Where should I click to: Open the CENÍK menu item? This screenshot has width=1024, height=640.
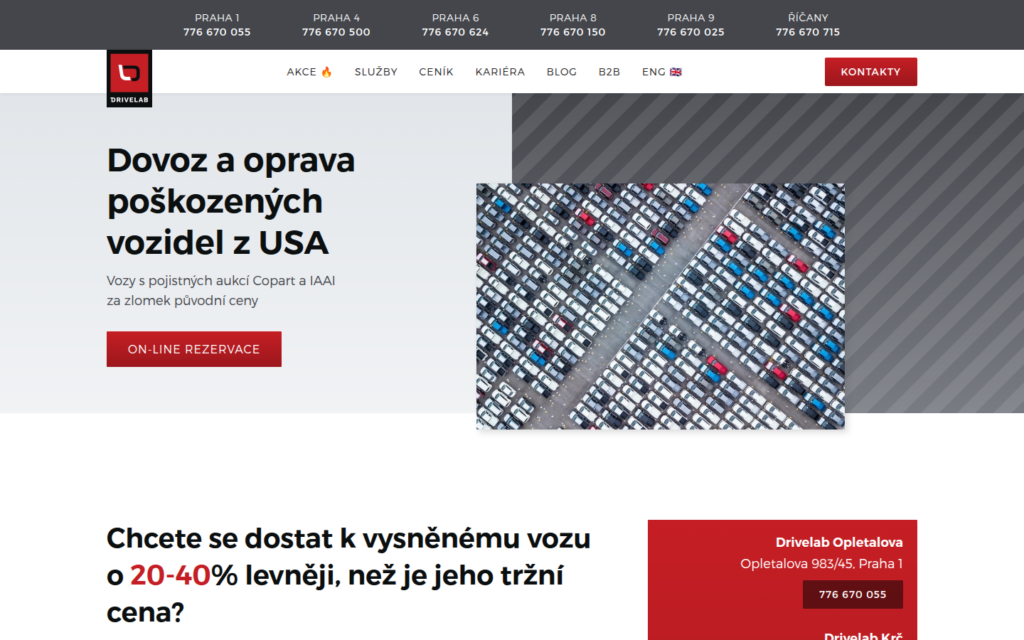tap(436, 72)
